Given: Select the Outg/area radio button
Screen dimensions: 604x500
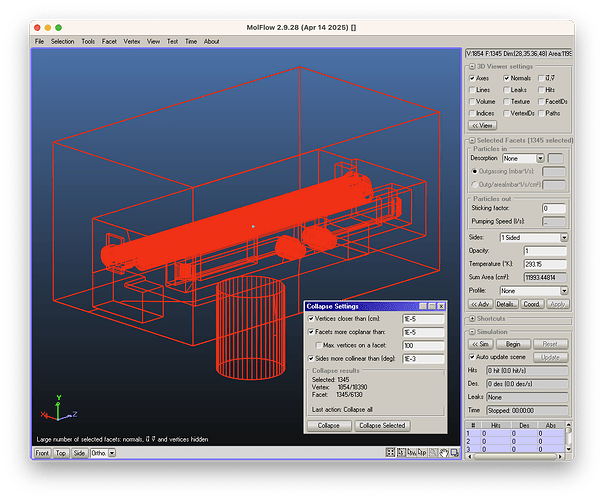Looking at the screenshot, I should point(475,185).
